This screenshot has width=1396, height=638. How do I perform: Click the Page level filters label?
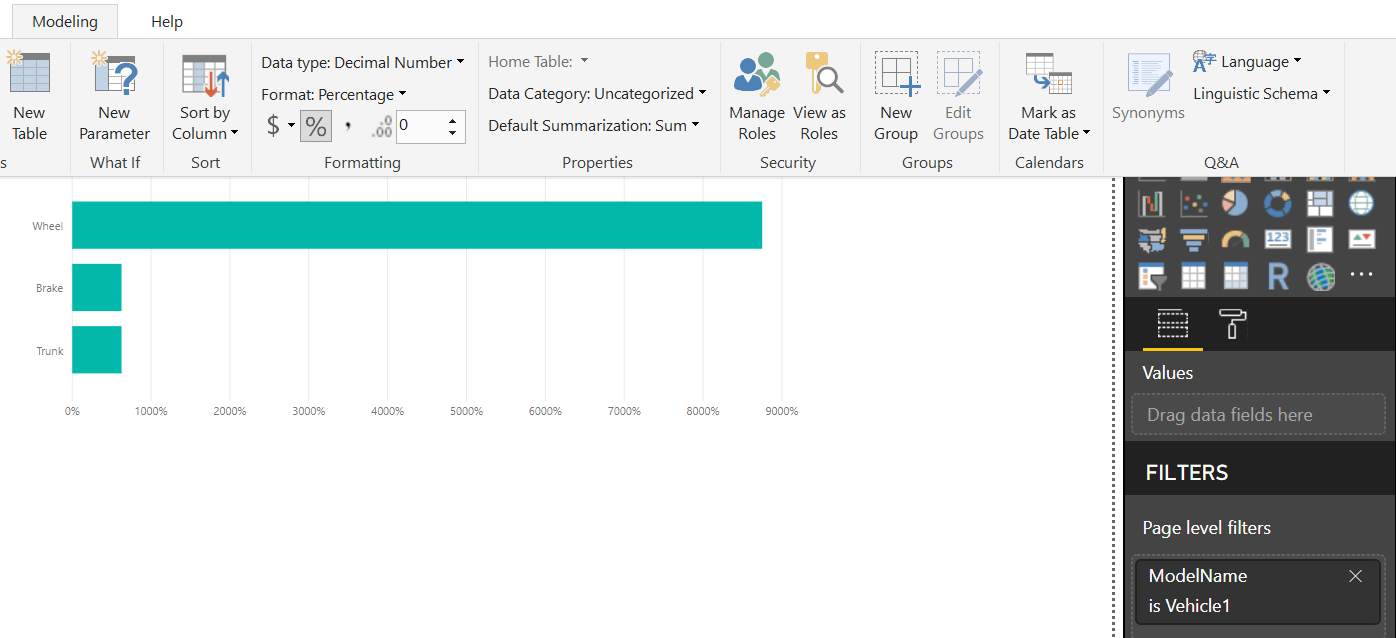[1206, 528]
